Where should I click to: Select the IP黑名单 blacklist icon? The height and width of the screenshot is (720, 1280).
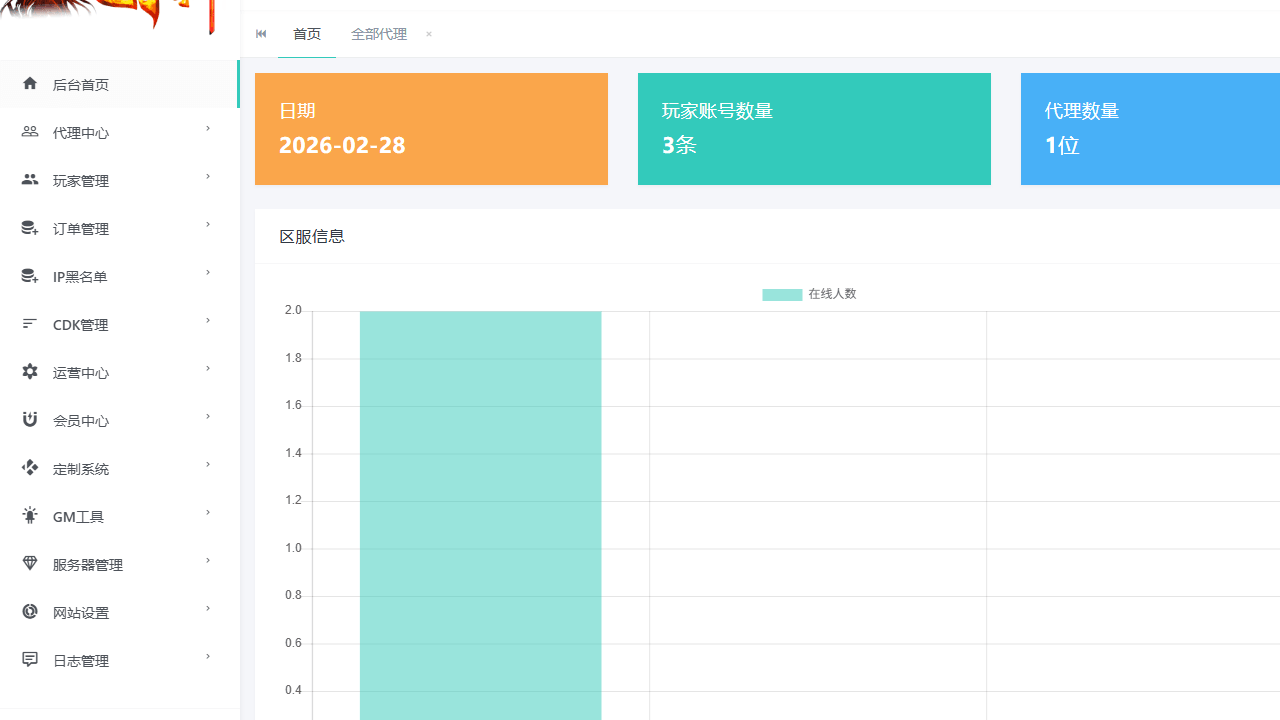click(29, 274)
